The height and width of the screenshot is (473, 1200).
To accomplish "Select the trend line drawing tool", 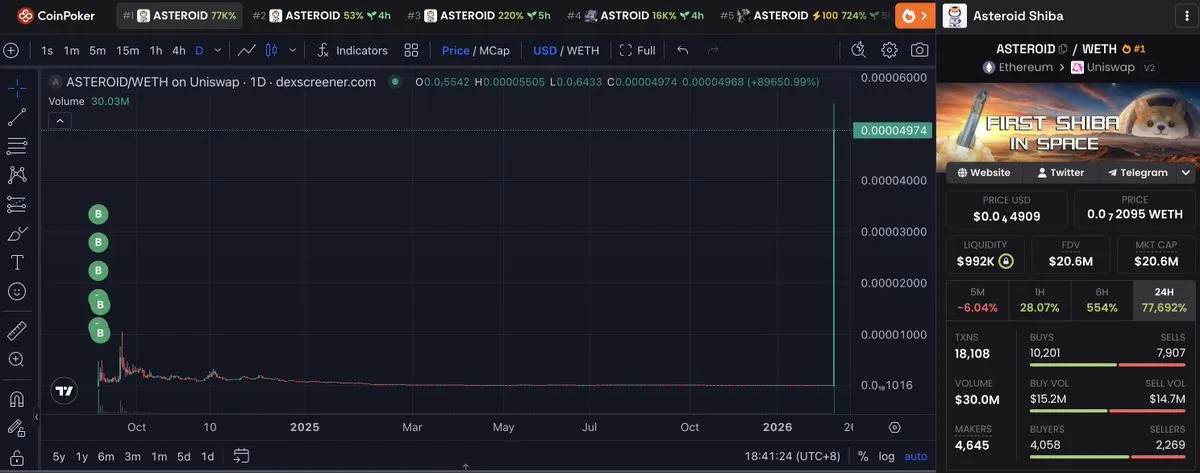I will click(16, 118).
